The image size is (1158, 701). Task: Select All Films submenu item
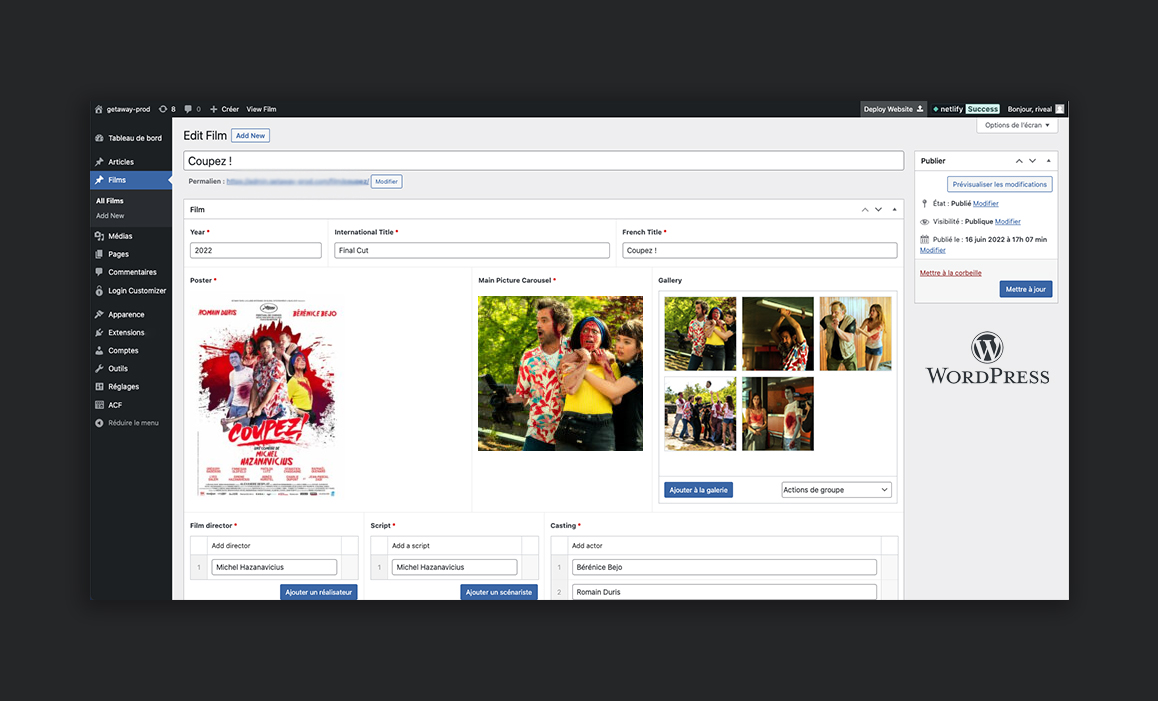(110, 201)
